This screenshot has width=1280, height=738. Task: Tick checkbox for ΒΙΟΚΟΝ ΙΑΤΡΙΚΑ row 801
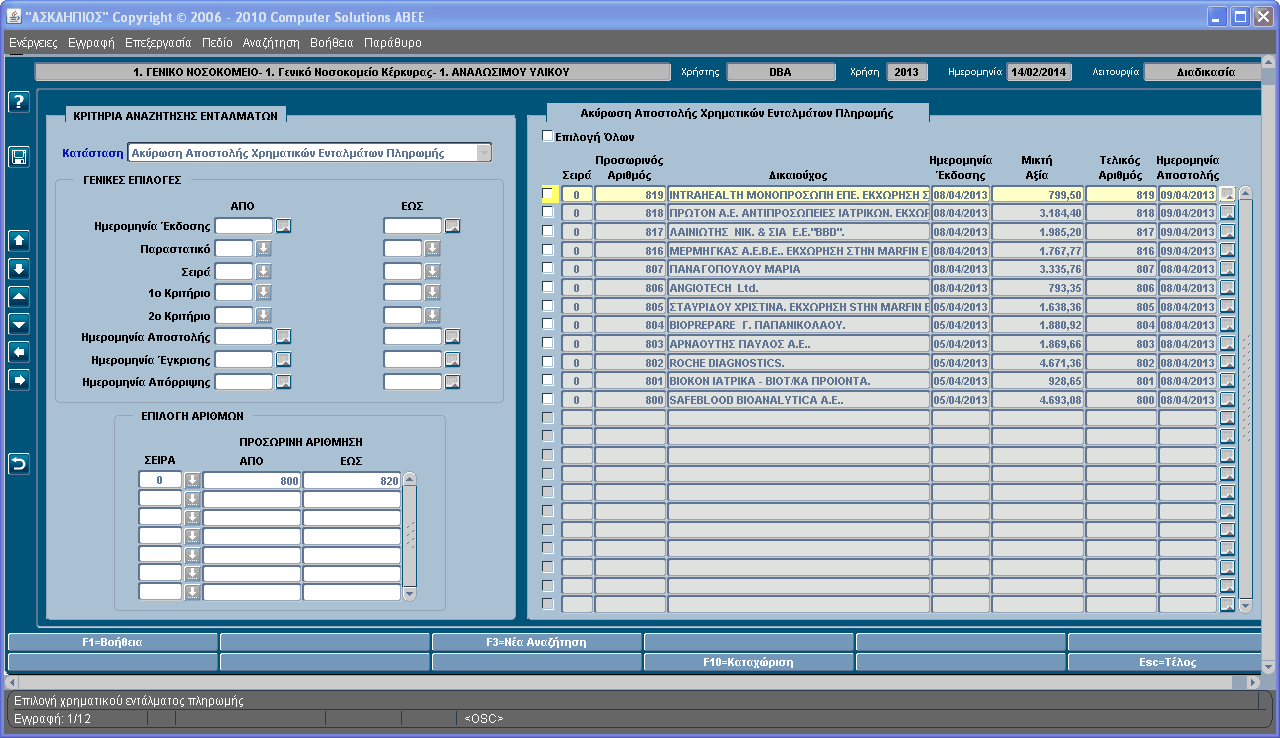click(547, 380)
